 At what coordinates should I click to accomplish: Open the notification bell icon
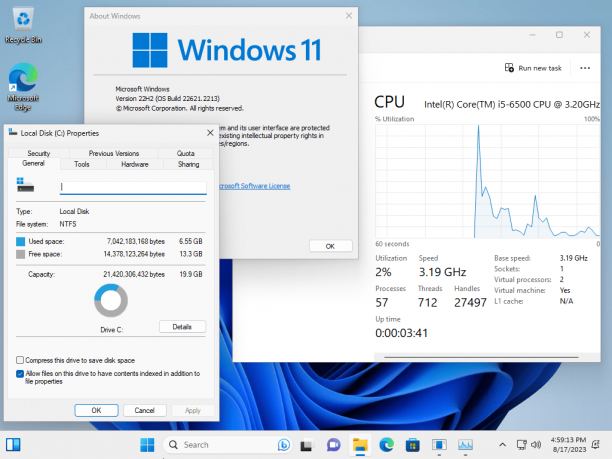pos(596,445)
